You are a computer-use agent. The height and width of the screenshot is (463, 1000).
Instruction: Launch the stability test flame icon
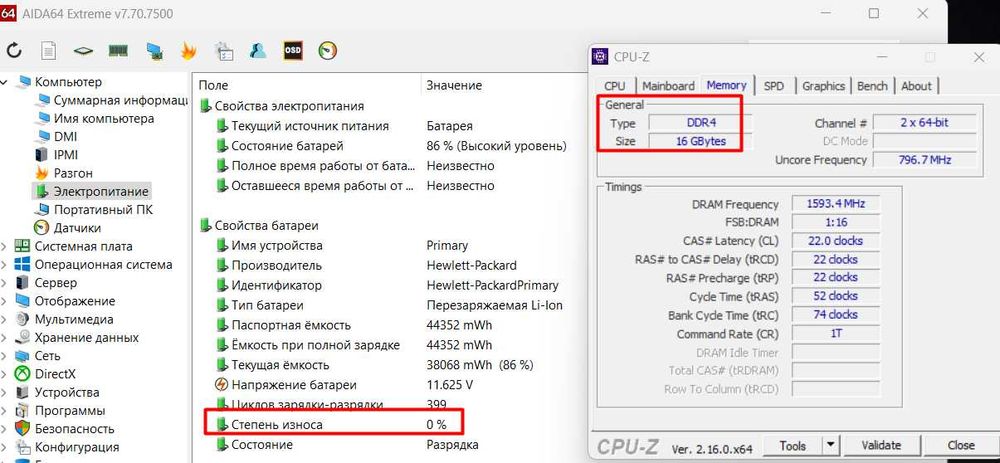(x=188, y=51)
